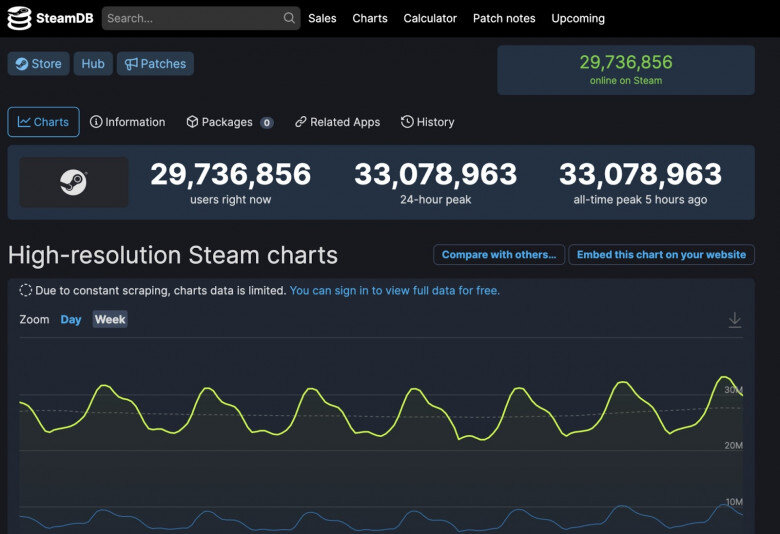Click the 20M axis label
The image size is (780, 534).
tap(733, 445)
